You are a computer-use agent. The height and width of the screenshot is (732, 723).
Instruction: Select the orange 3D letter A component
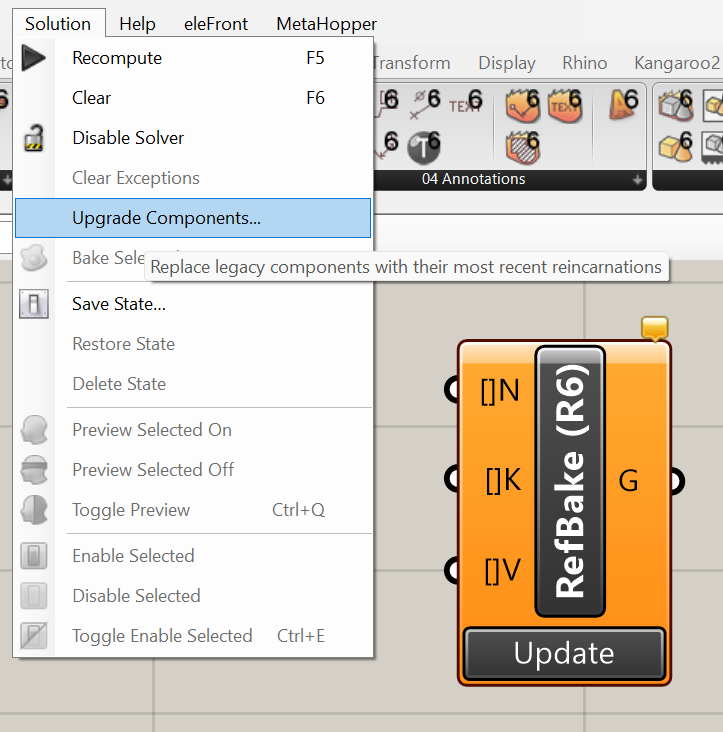(x=624, y=104)
